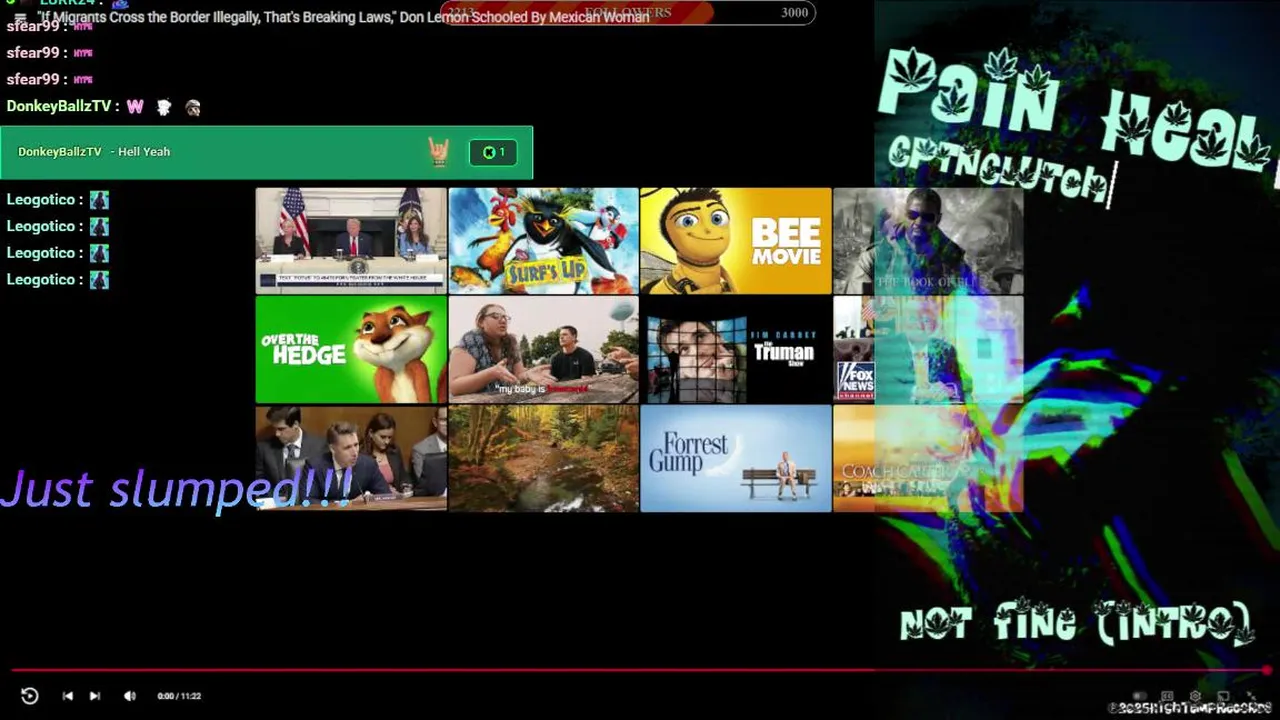Open the Fox News video thumbnail
Viewport: 1280px width, 720px height.
[928, 349]
